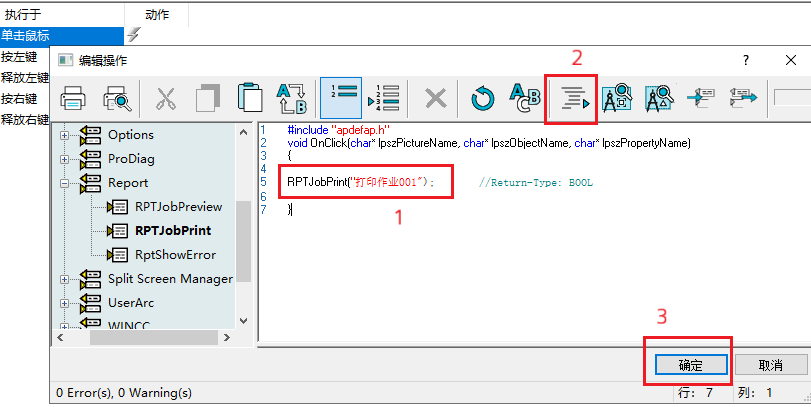This screenshot has width=811, height=407.
Task: Click the Delete X icon in toolbar
Action: [435, 98]
